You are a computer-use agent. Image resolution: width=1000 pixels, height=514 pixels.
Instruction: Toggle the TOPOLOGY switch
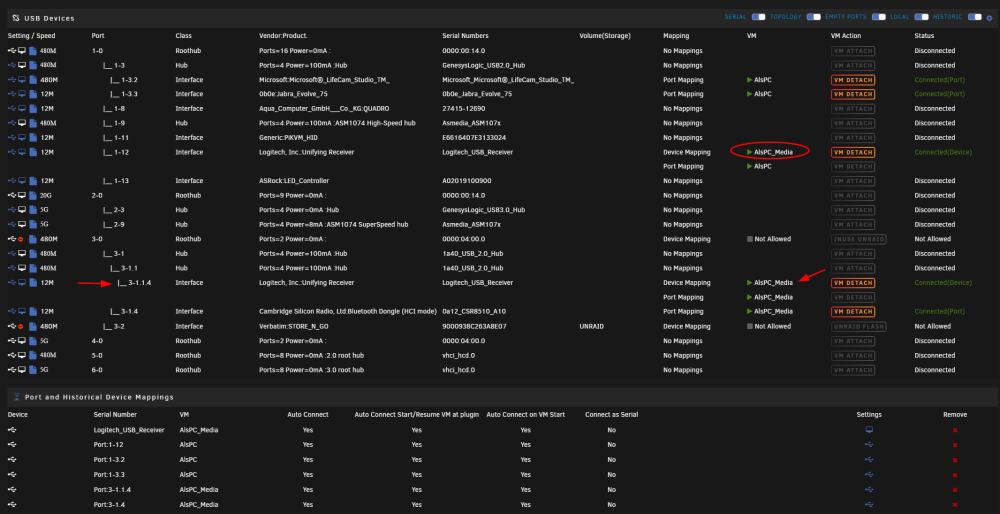813,17
